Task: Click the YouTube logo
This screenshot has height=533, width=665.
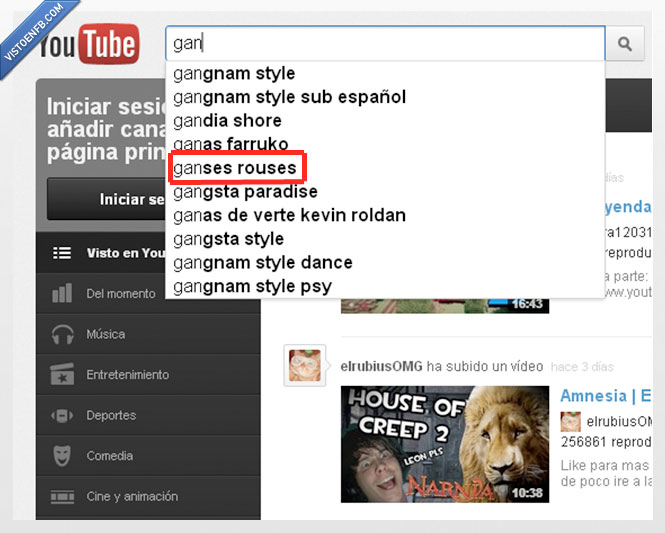Action: click(x=89, y=44)
